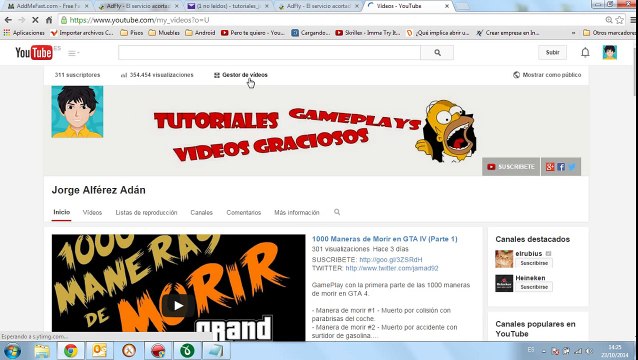Click 311 suscriptores count

pos(77,75)
